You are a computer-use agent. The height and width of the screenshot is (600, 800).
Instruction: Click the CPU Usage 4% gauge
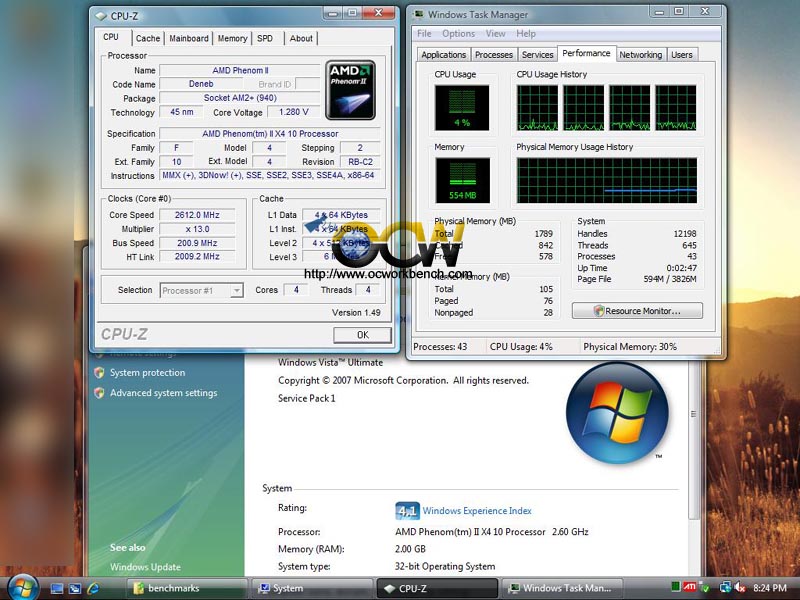point(462,108)
